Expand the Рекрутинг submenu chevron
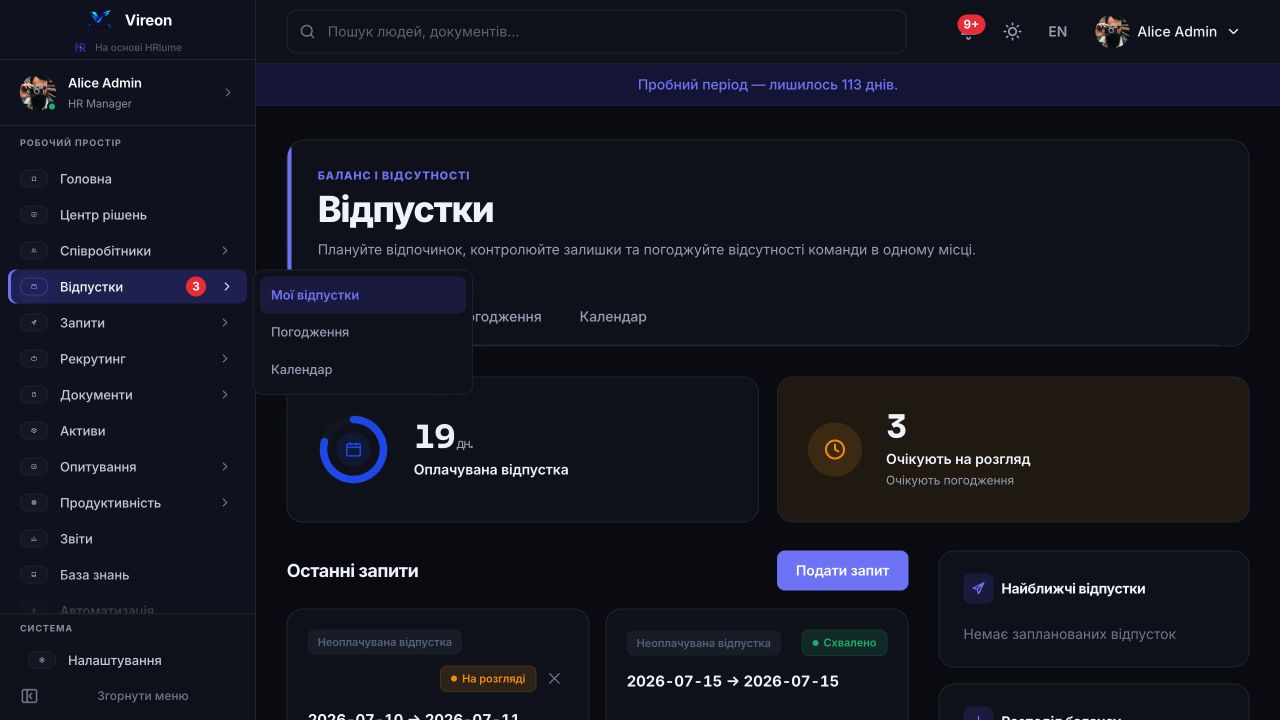Image resolution: width=1280 pixels, height=720 pixels. pyautogui.click(x=225, y=359)
